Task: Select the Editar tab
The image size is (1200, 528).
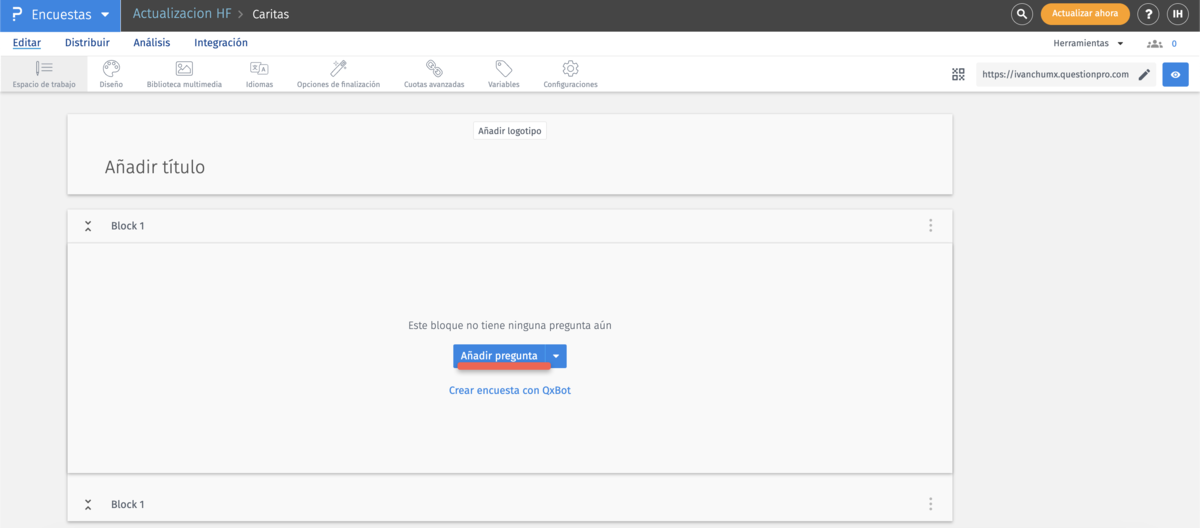Action: point(27,43)
